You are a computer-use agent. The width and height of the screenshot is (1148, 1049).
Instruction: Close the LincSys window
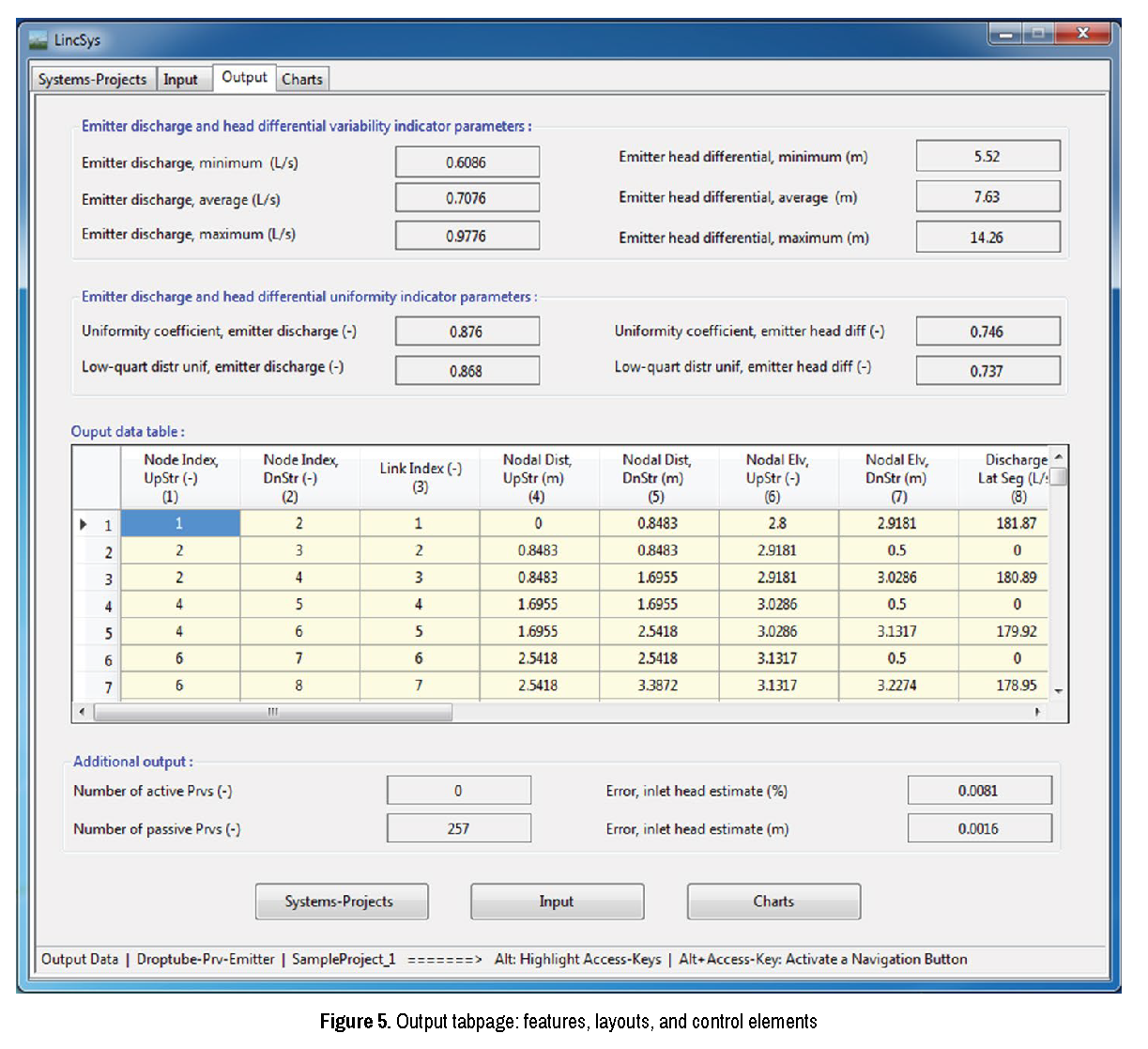coord(1082,34)
